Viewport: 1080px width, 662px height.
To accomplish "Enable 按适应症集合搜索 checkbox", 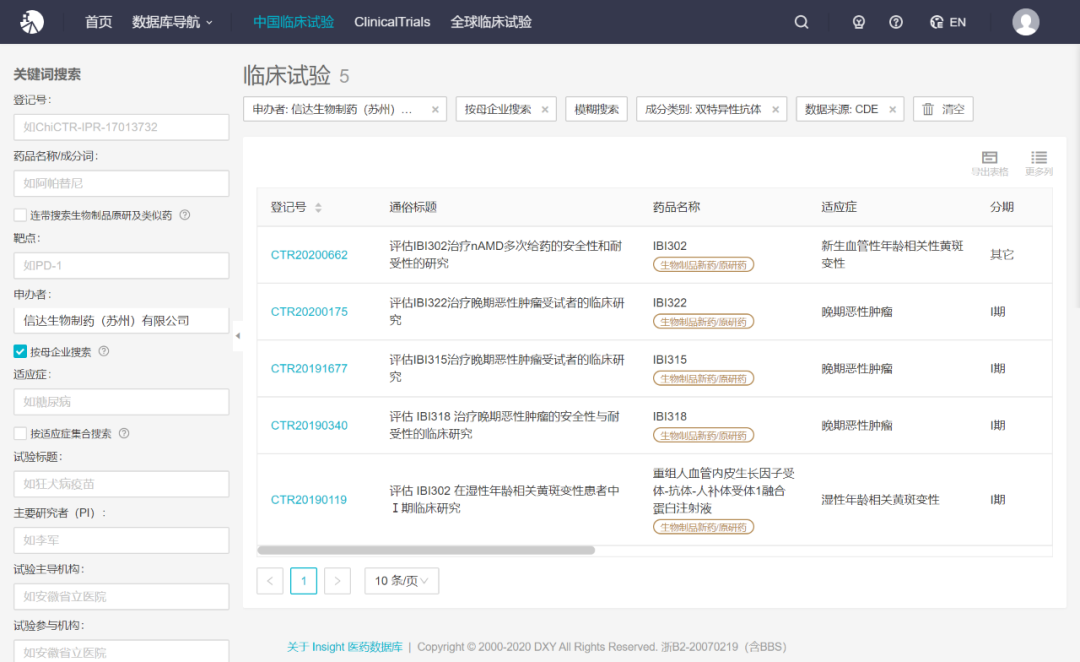I will tap(20, 433).
